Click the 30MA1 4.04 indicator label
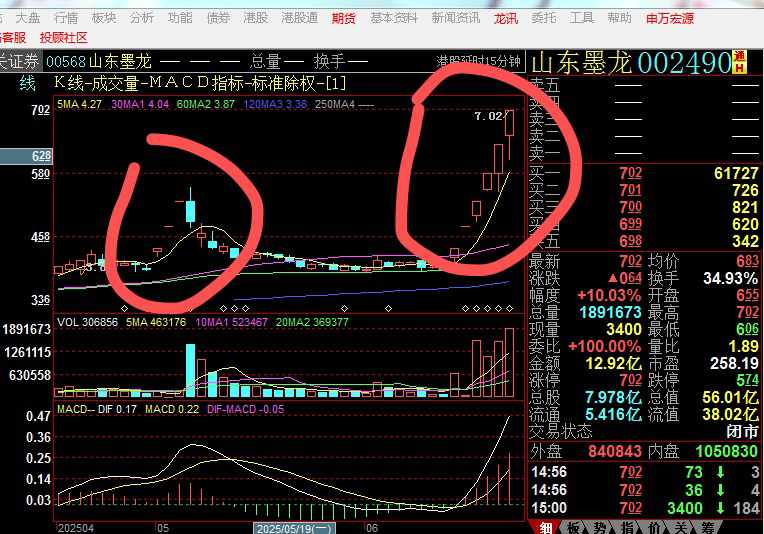 click(x=140, y=104)
